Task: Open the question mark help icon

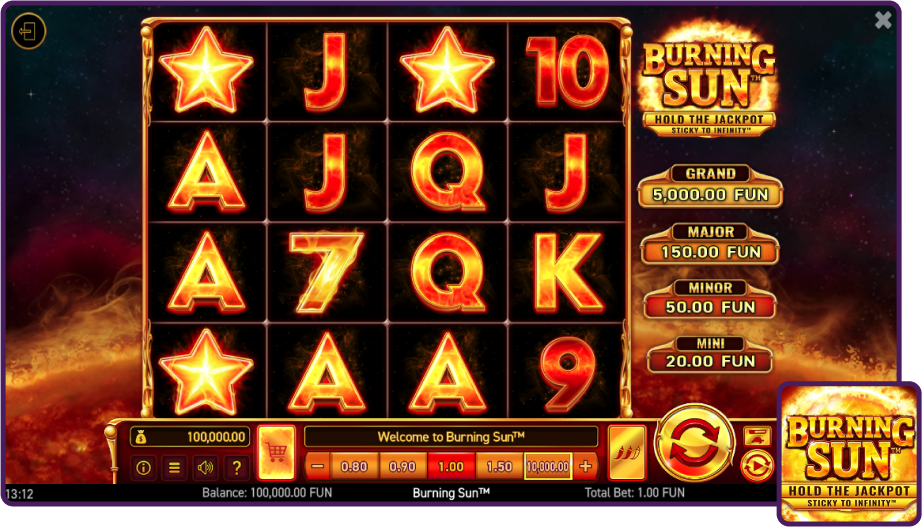Action: click(x=236, y=468)
